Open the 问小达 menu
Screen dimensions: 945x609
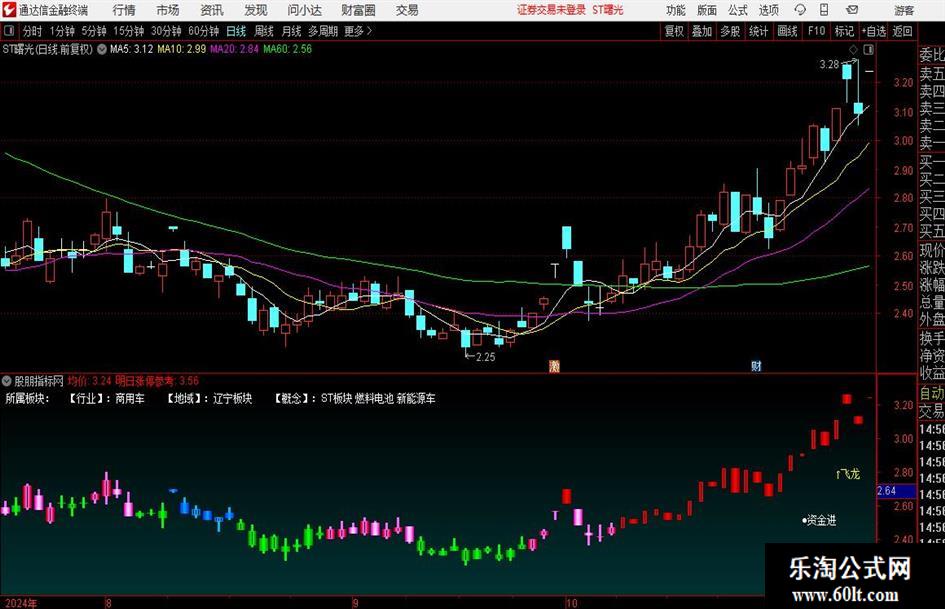304,10
